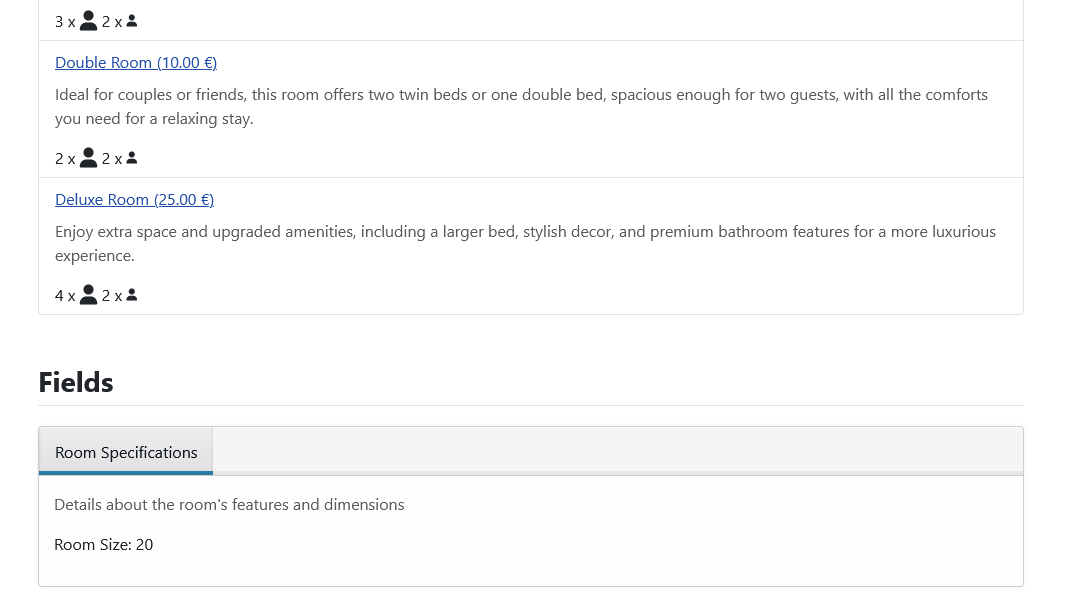
Task: Click the small child icon in top row
Action: coord(132,21)
